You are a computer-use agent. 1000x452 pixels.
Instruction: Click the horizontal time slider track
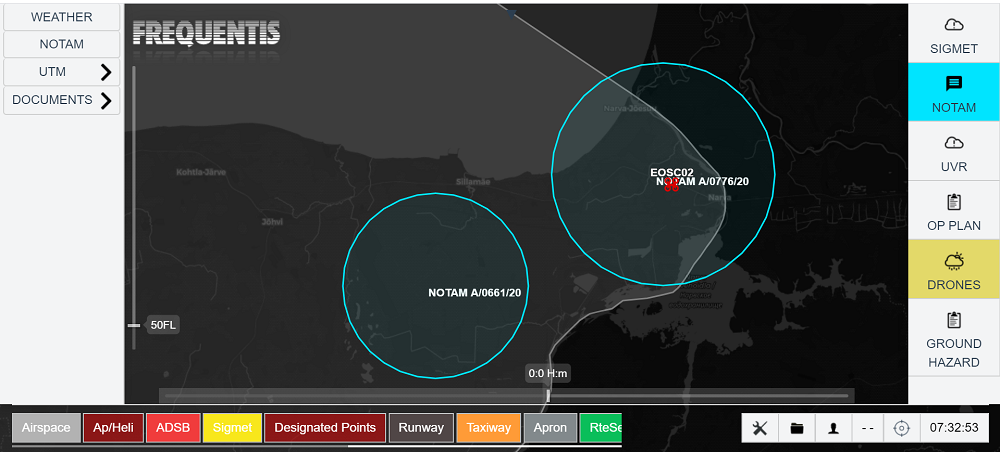[506, 396]
